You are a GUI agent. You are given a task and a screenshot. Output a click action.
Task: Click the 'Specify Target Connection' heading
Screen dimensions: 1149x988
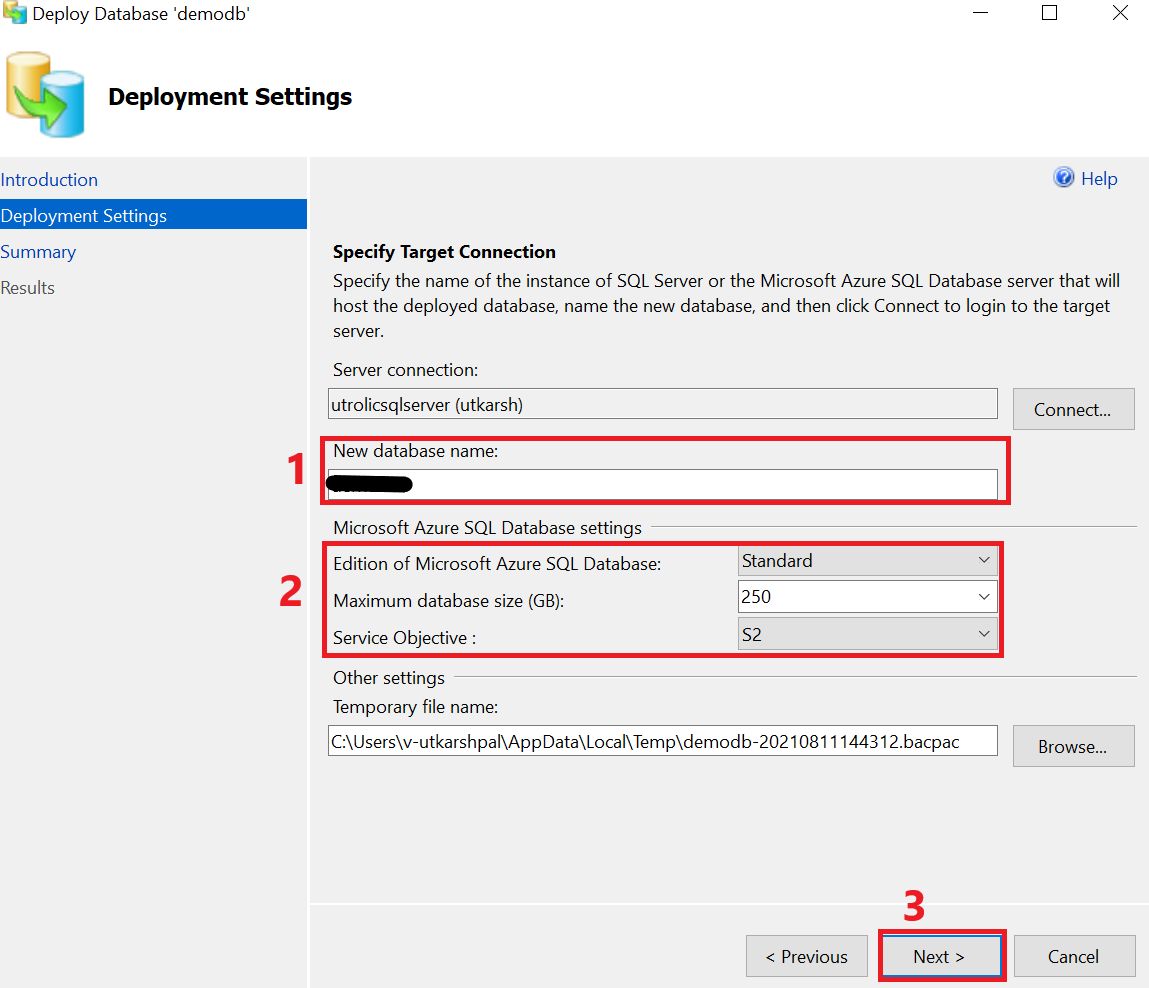point(444,251)
